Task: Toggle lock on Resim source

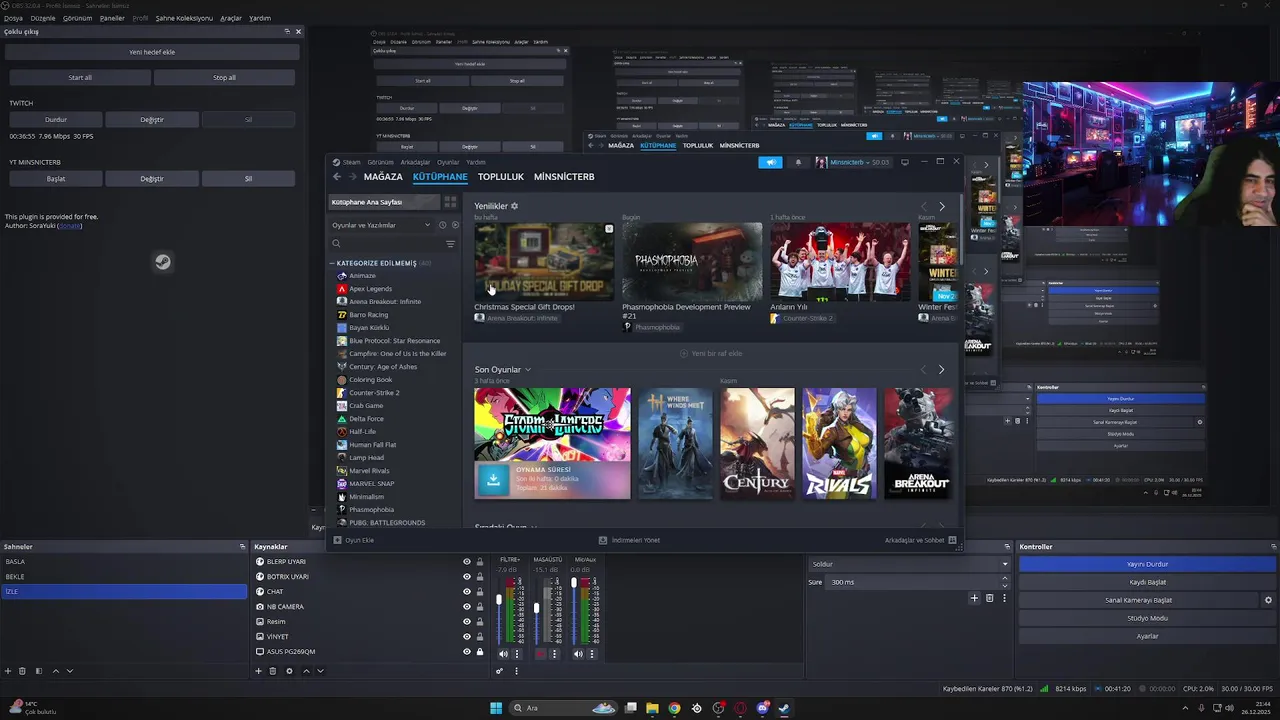Action: (480, 622)
